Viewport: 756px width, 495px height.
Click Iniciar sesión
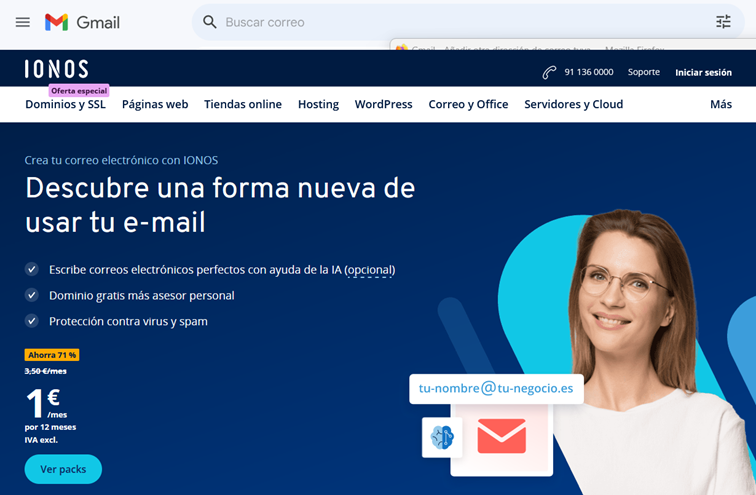coord(703,72)
